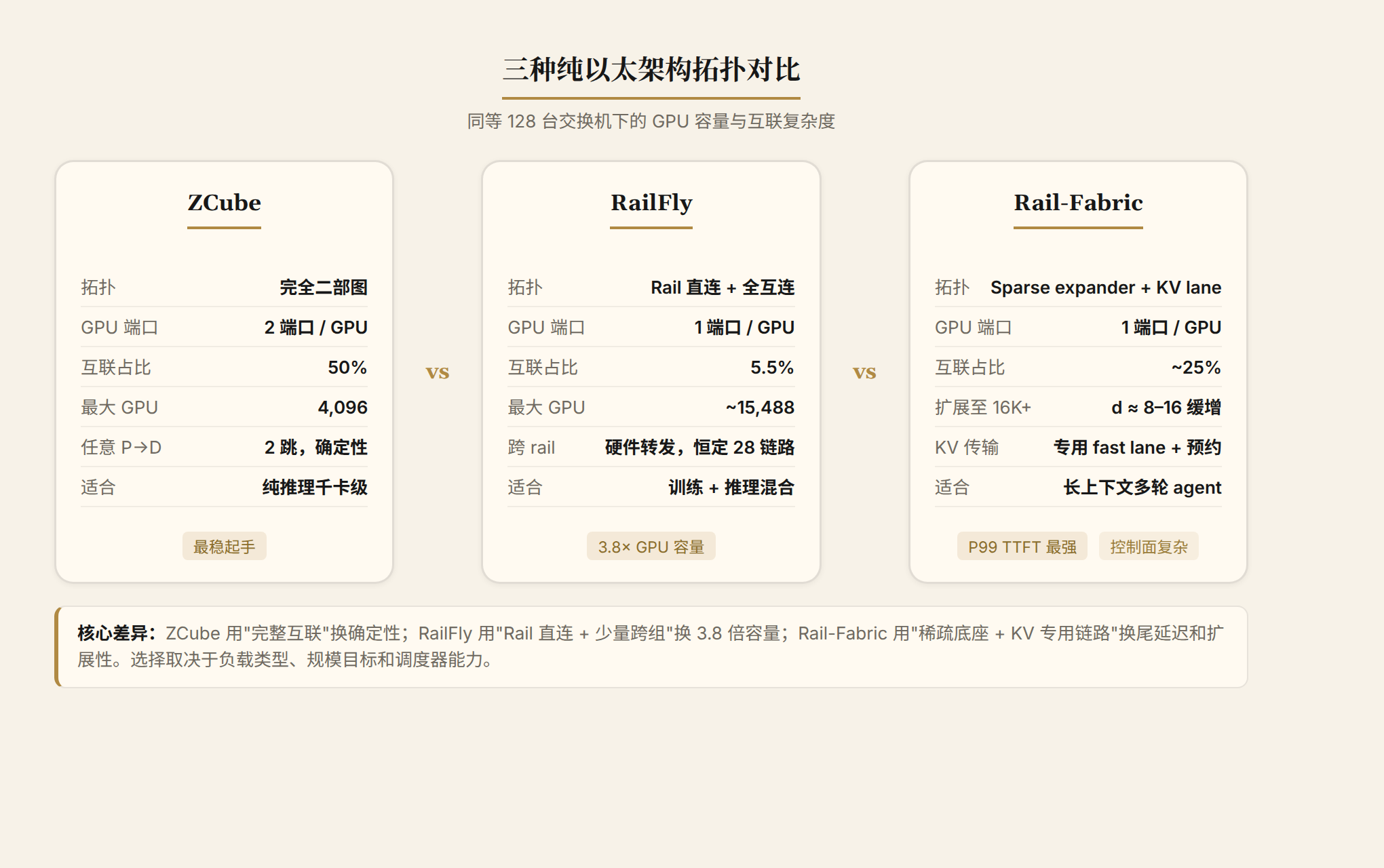Click the label KV 传输
The image size is (1384, 868).
[967, 448]
